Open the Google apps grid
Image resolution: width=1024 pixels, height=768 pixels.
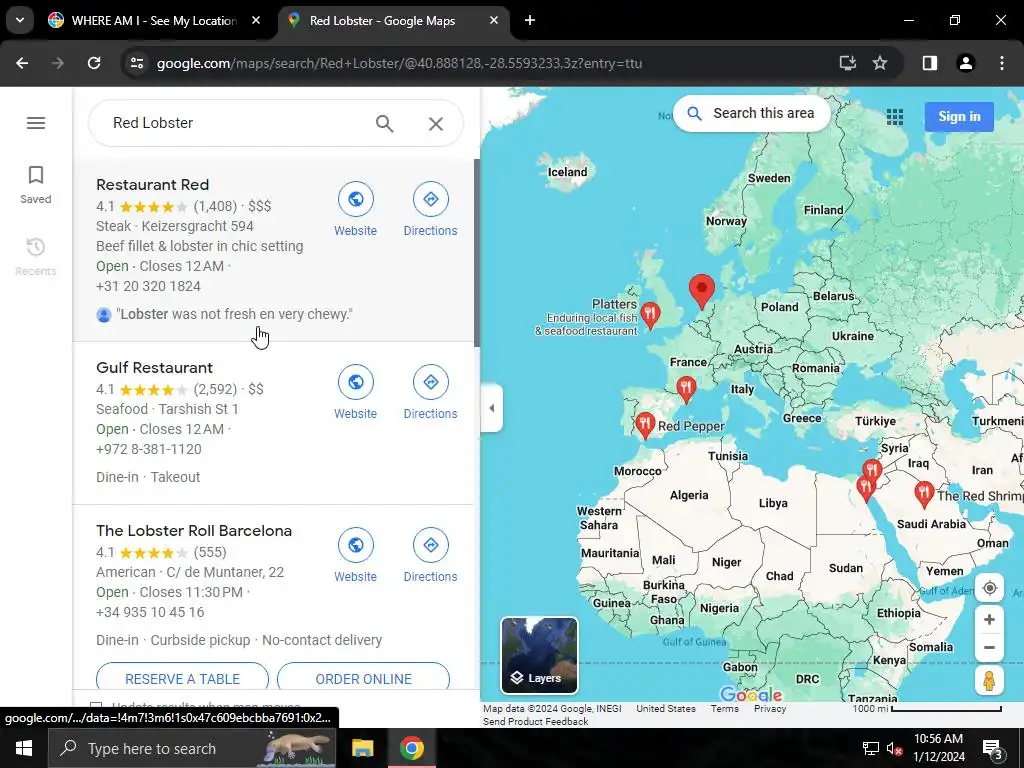[x=895, y=117]
